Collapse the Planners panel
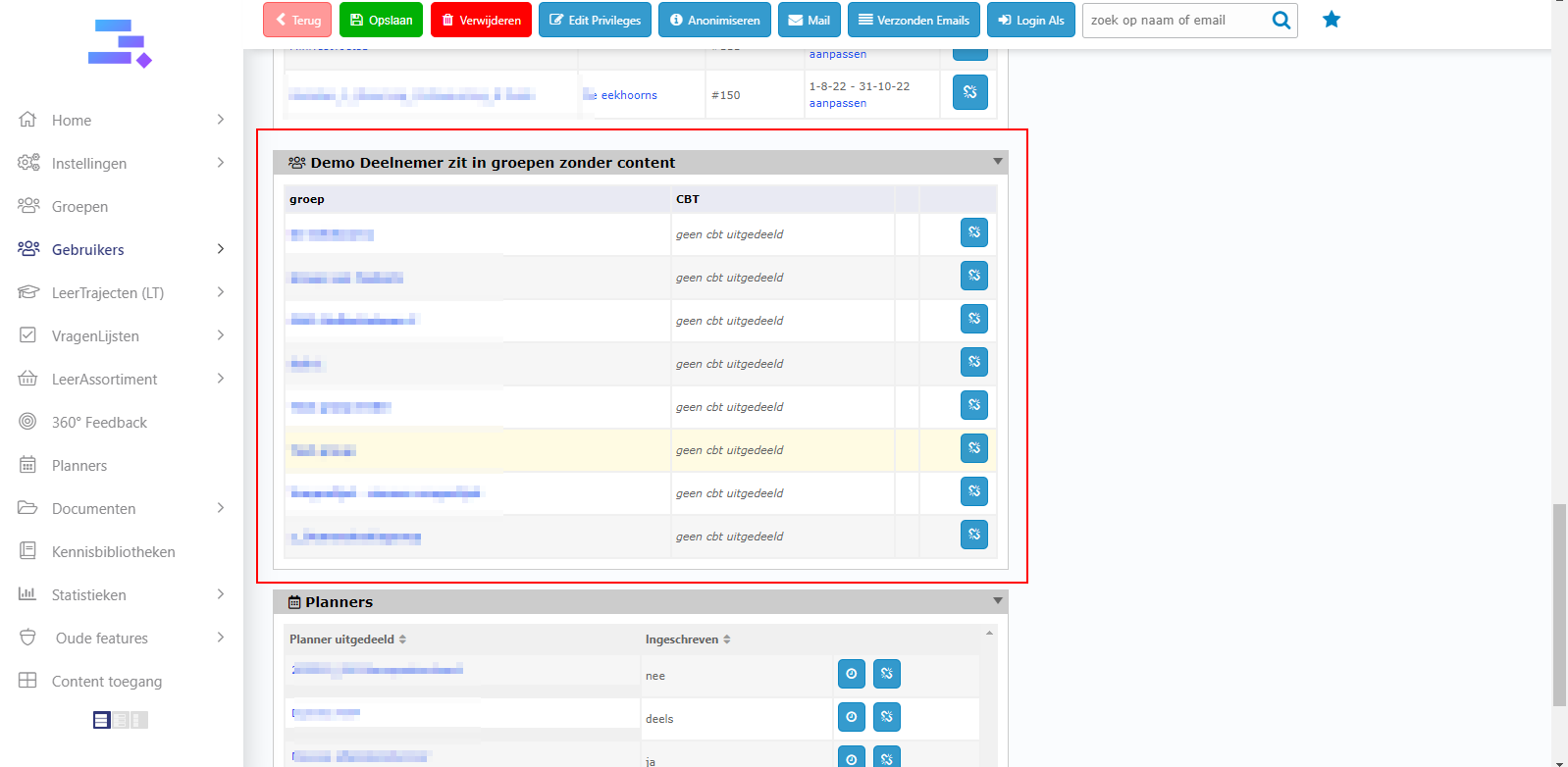The width and height of the screenshot is (1568, 767). (997, 601)
